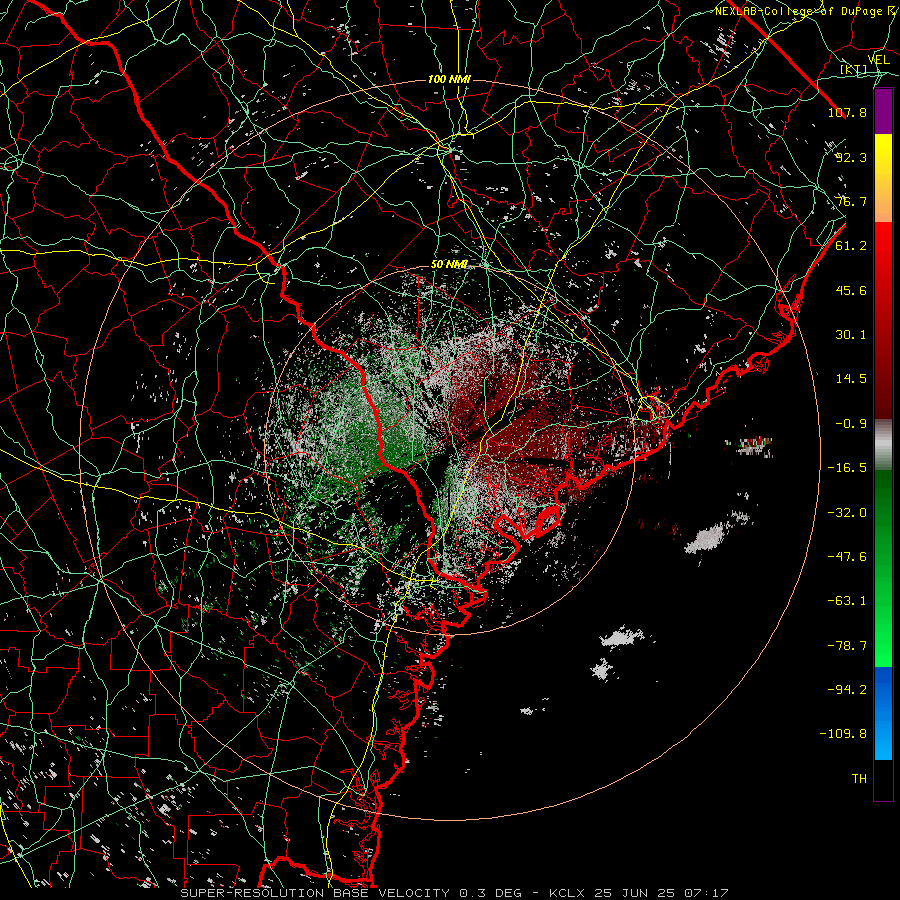Click the 45.6 legend value
Screen dimensions: 900x900
point(851,290)
